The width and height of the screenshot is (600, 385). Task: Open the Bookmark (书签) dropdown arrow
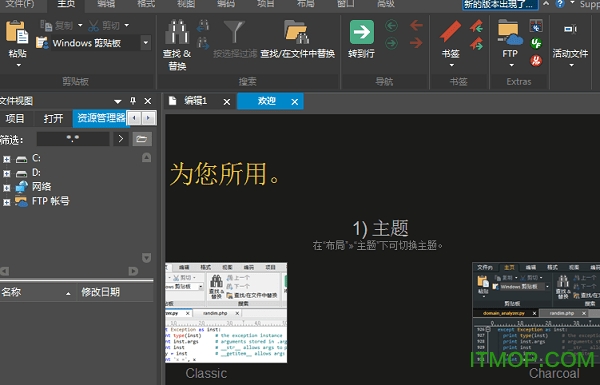451,65
